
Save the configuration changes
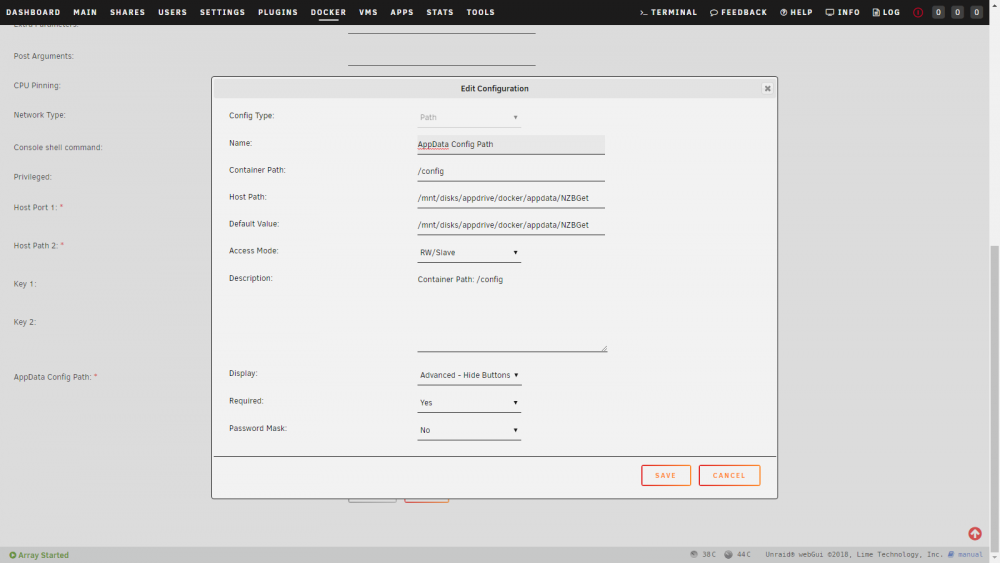666,475
